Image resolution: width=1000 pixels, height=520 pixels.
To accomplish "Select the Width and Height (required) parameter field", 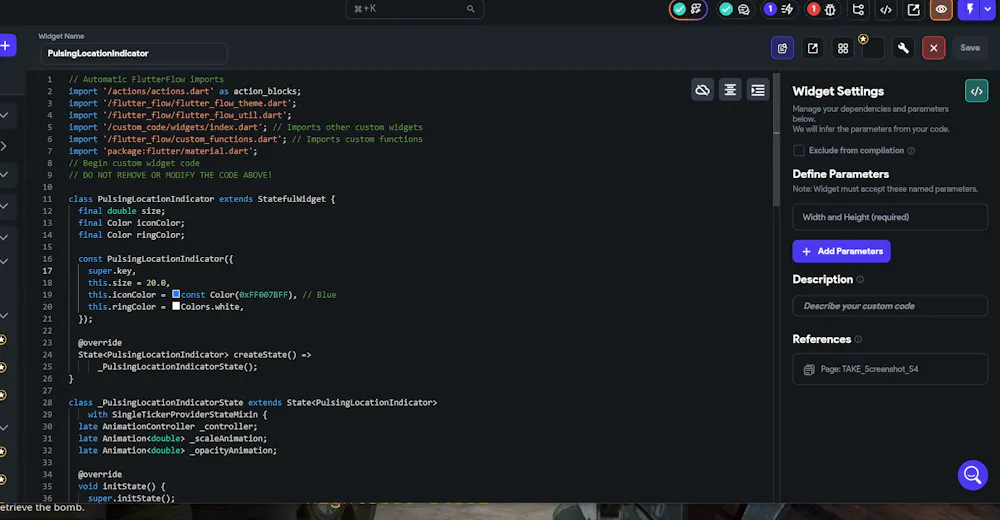I will tap(890, 217).
